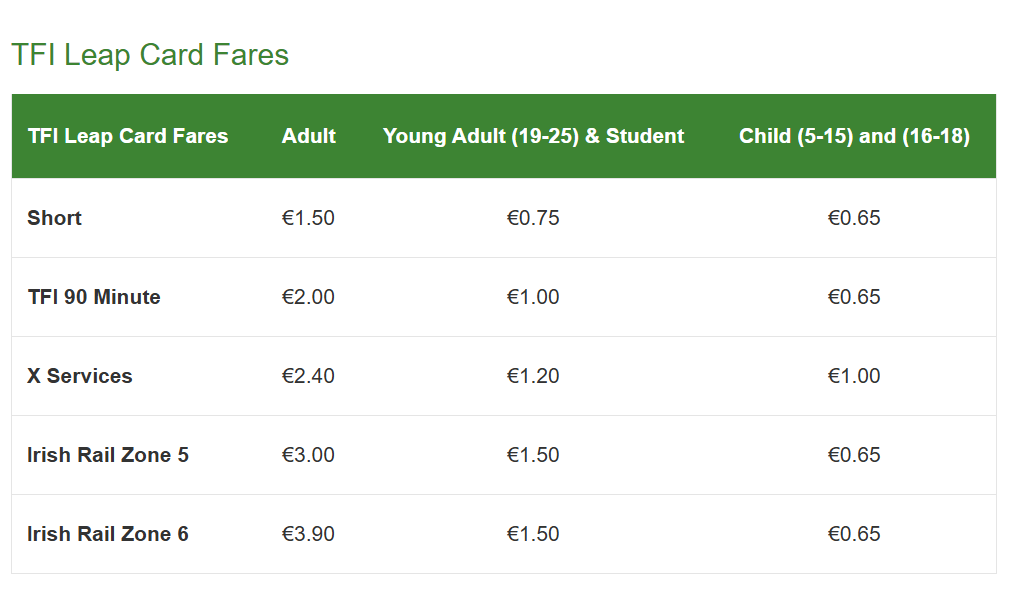Click the €1.00 young adult 90 Minute fare
This screenshot has height=616, width=1017.
[533, 297]
